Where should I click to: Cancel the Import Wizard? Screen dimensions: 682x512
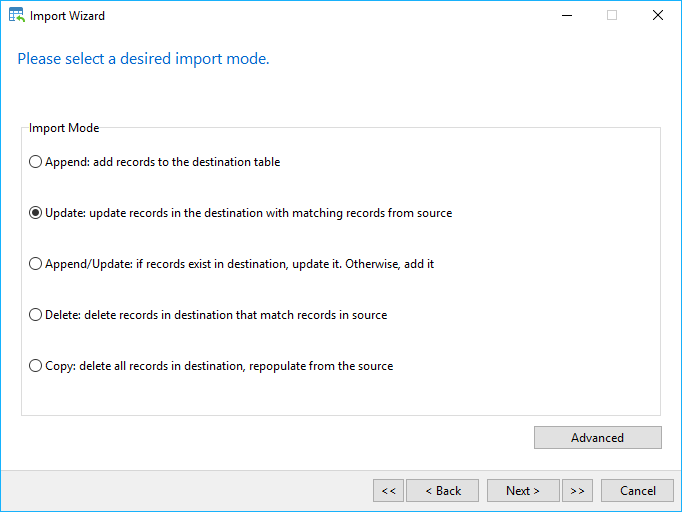(x=637, y=491)
